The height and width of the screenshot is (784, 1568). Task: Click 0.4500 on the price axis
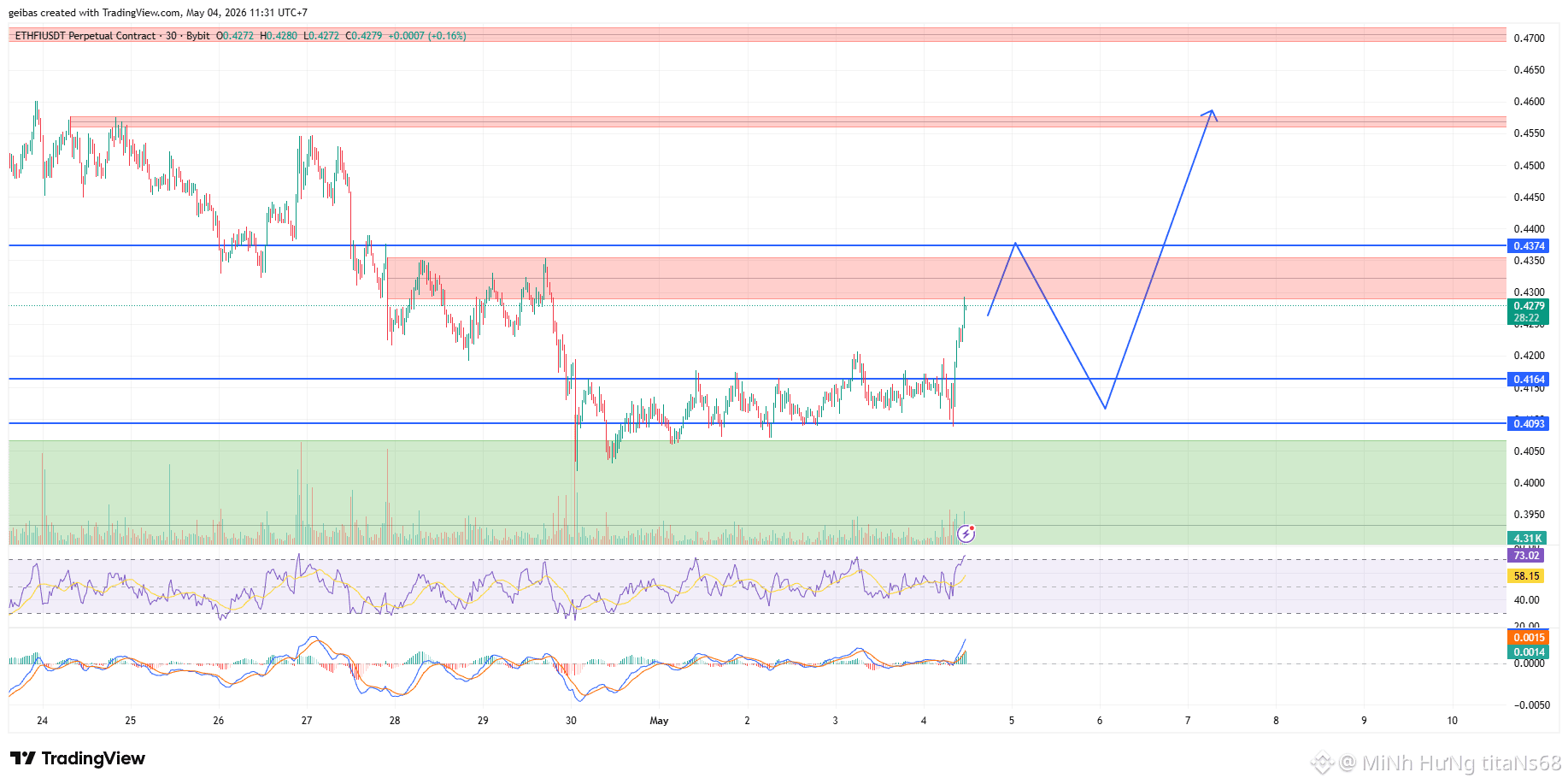point(1530,166)
